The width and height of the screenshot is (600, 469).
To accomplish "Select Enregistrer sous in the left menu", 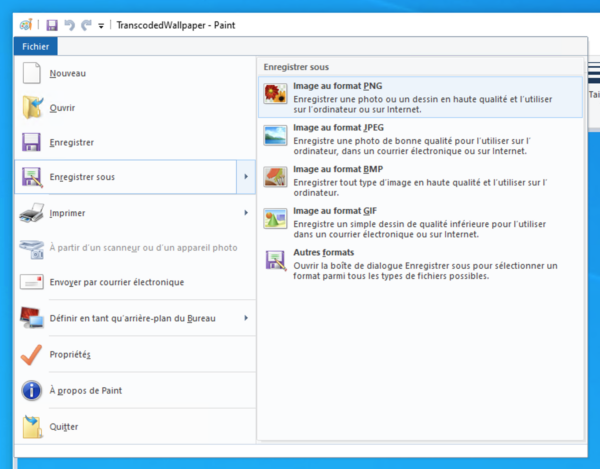I will point(125,177).
